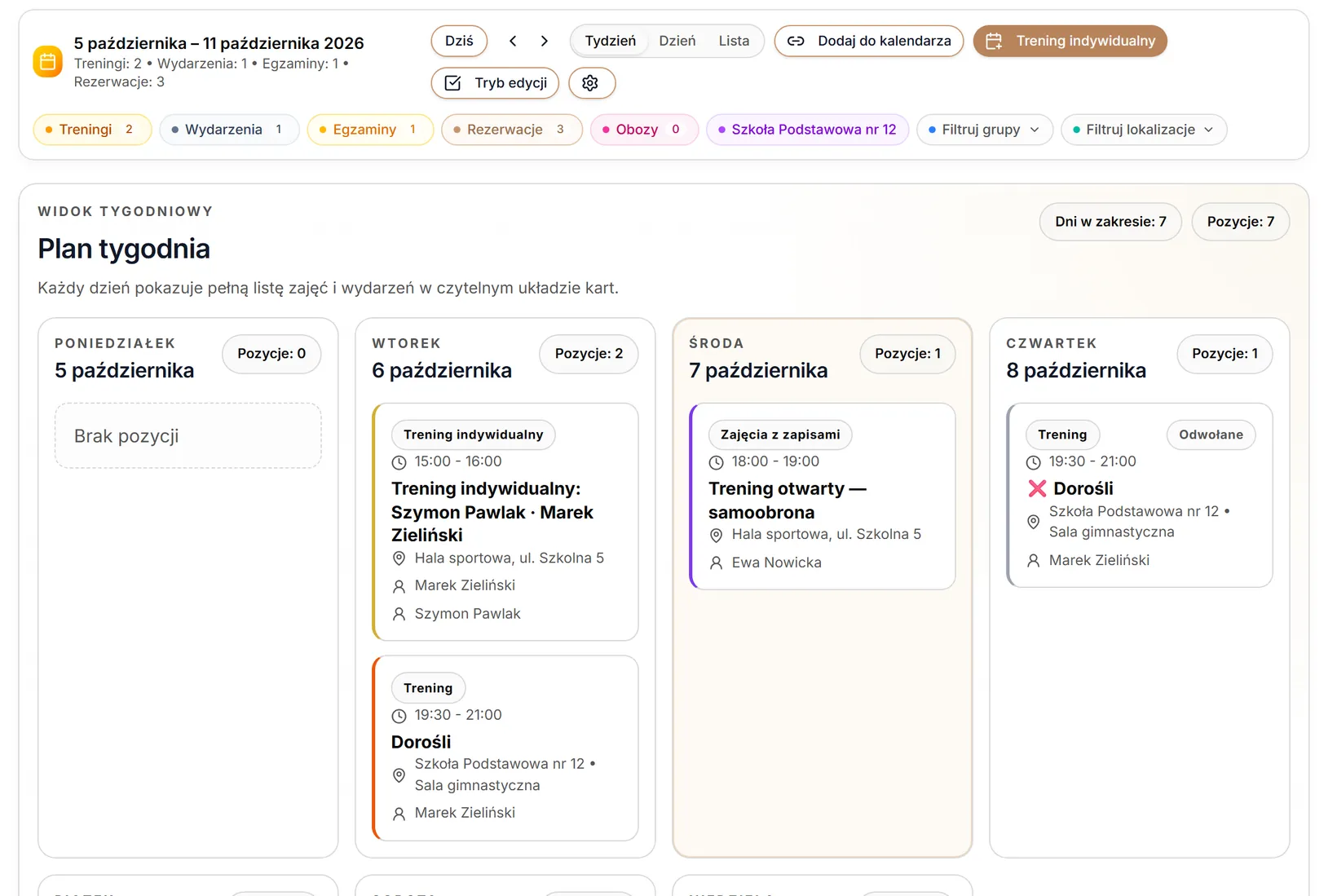Go to previous week with left chevron
This screenshot has height=896, width=1337.
513,41
